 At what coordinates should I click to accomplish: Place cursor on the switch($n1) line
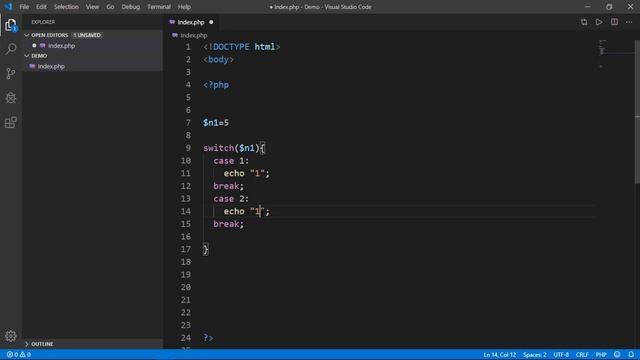[234, 148]
